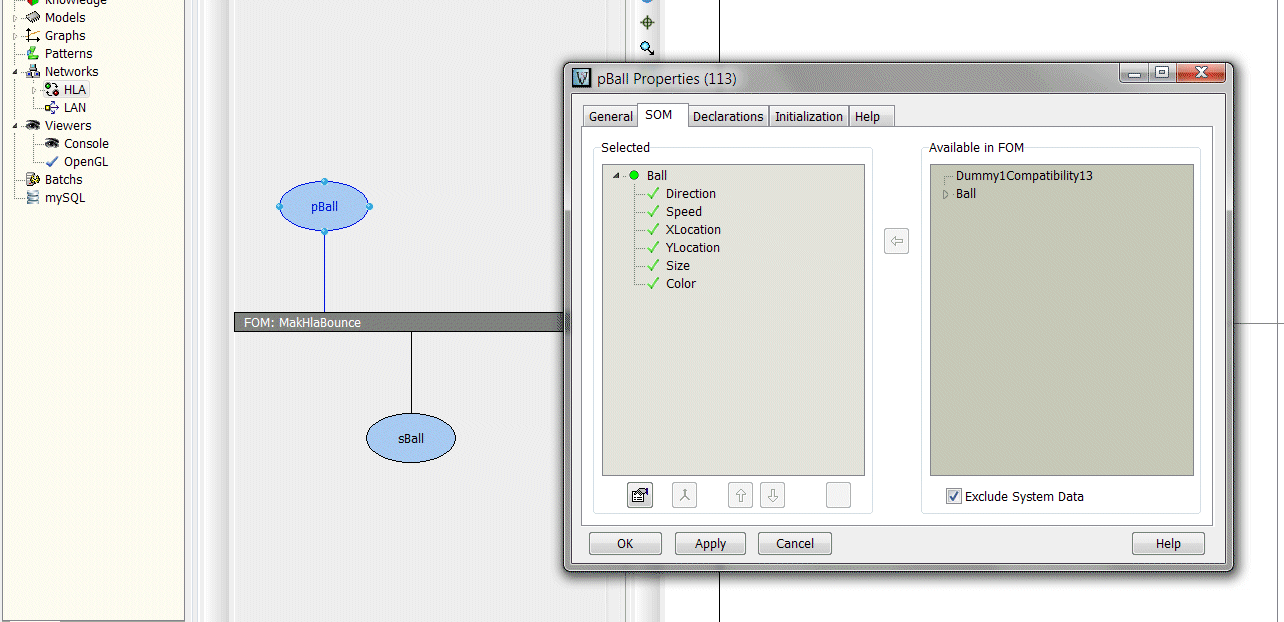Expand the Ball node in Available in FOM
The image size is (1284, 622).
click(946, 194)
